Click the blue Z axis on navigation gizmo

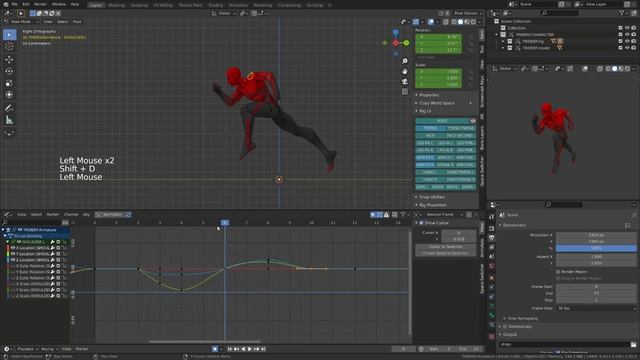pos(396,32)
